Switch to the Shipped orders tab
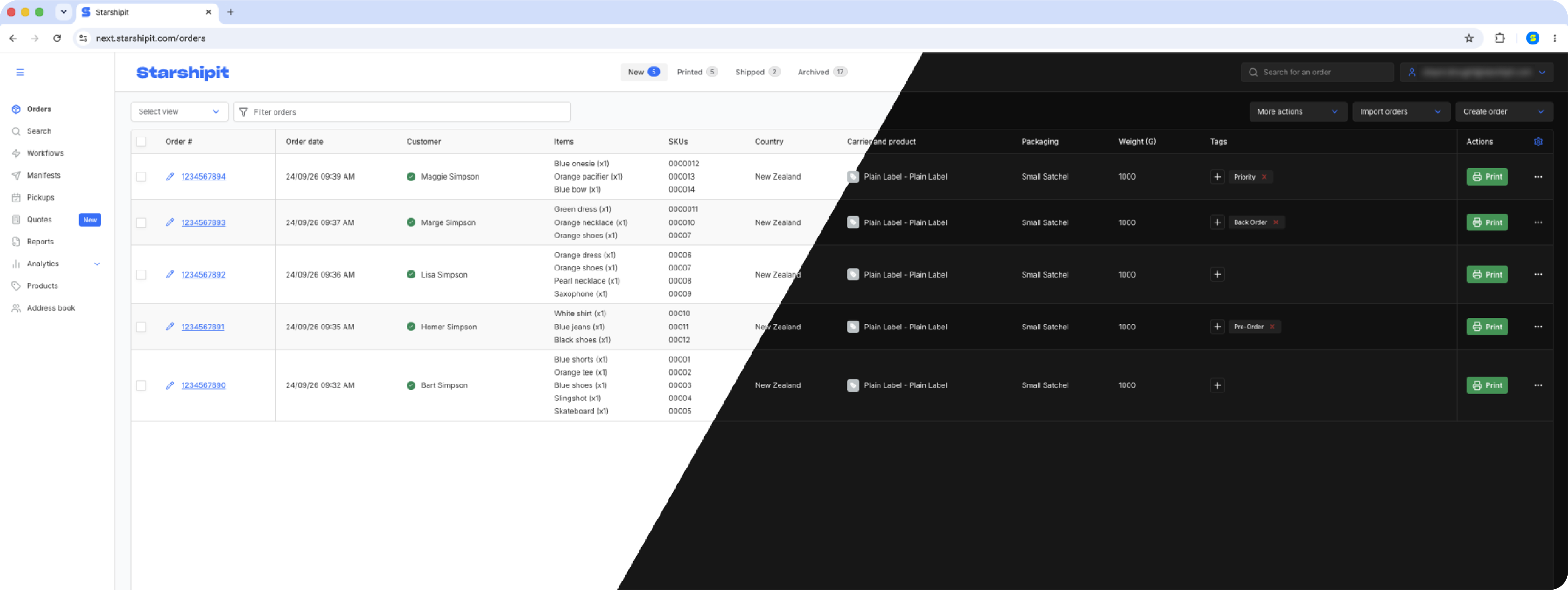 [x=757, y=72]
